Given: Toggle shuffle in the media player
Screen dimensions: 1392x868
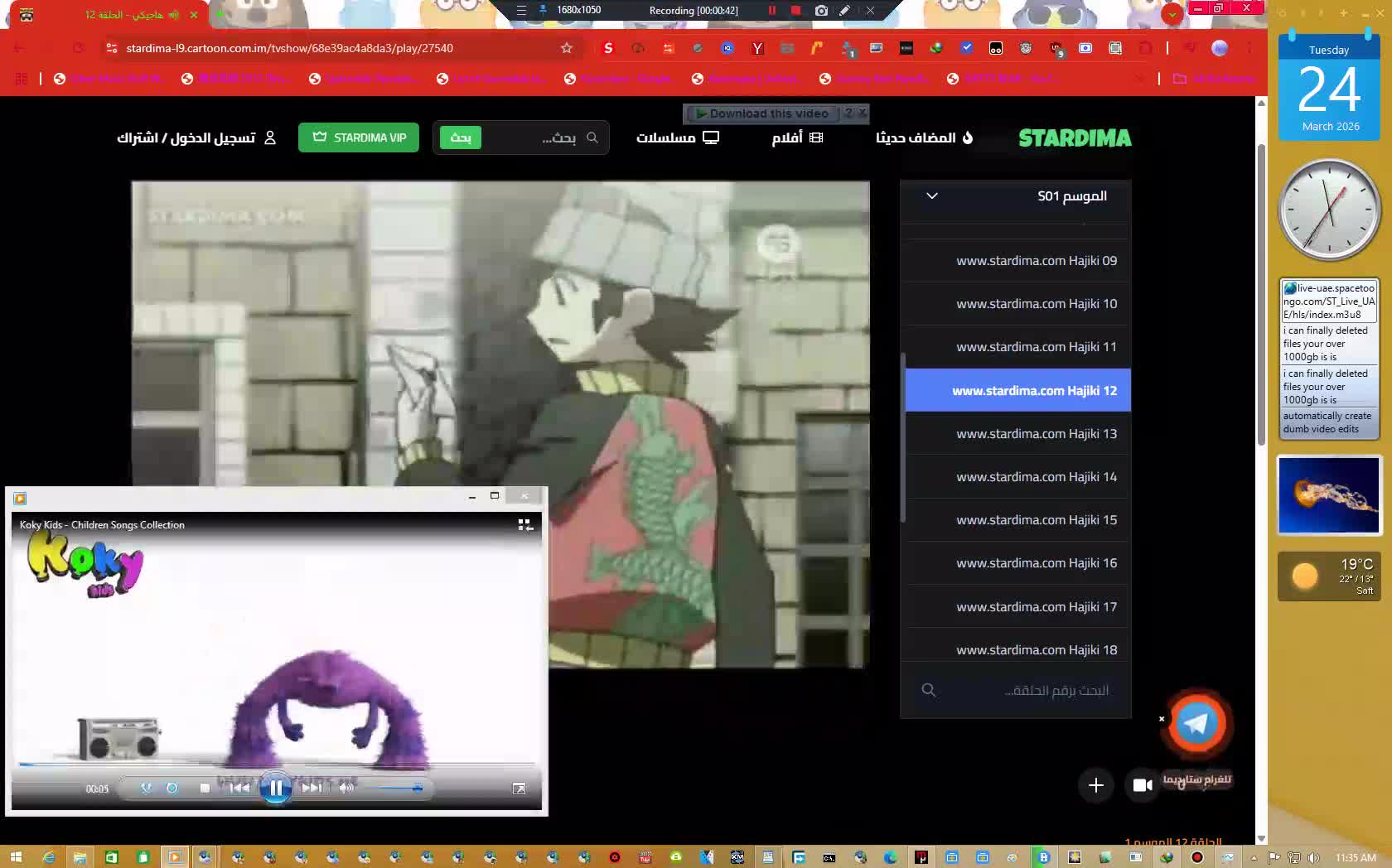Looking at the screenshot, I should pos(146,788).
